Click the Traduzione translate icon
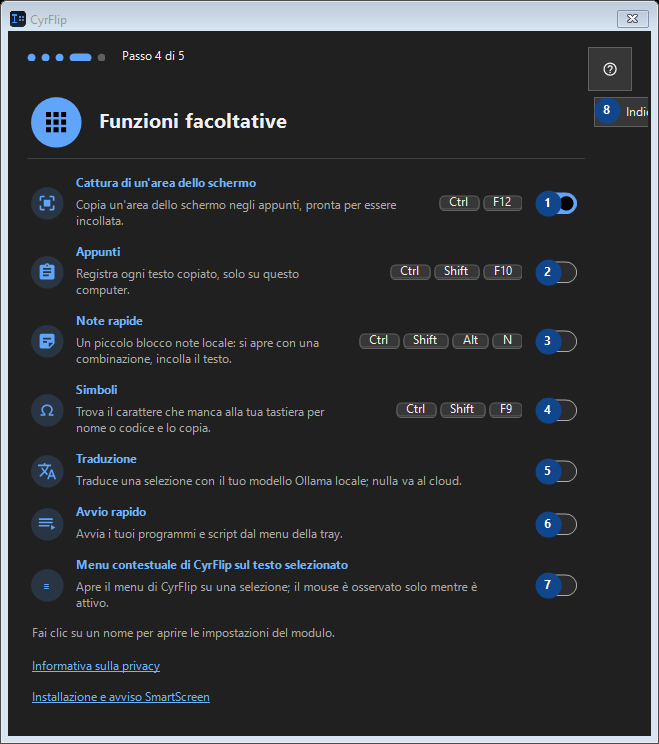 pos(47,471)
